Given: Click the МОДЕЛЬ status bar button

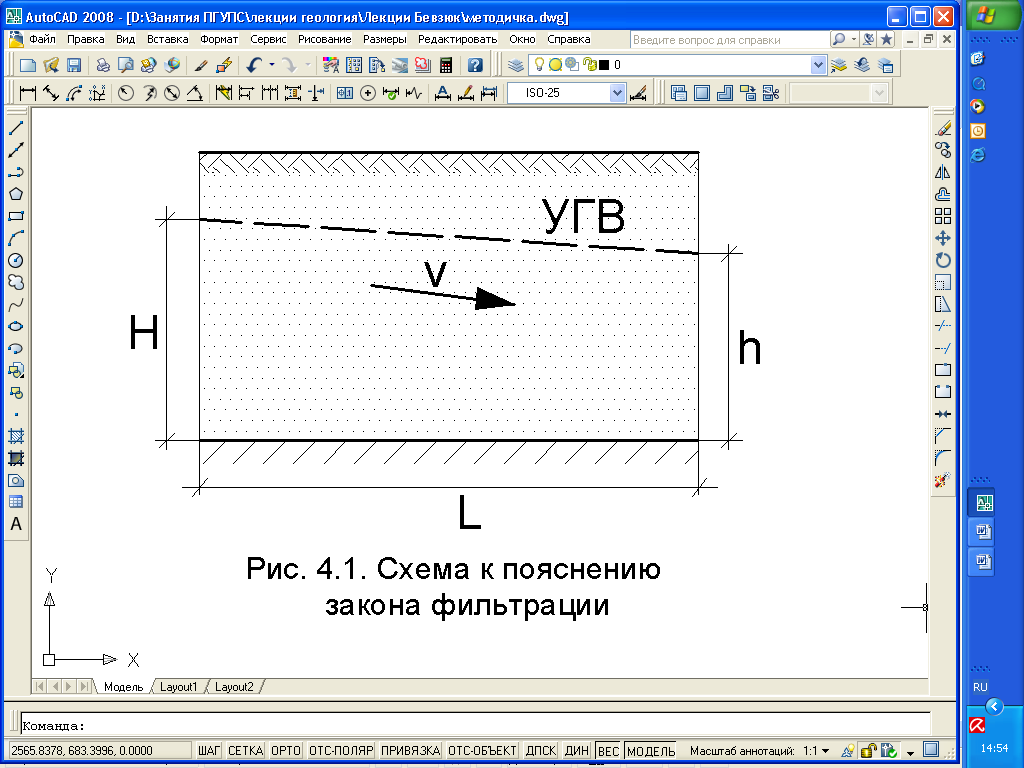Looking at the screenshot, I should (650, 751).
